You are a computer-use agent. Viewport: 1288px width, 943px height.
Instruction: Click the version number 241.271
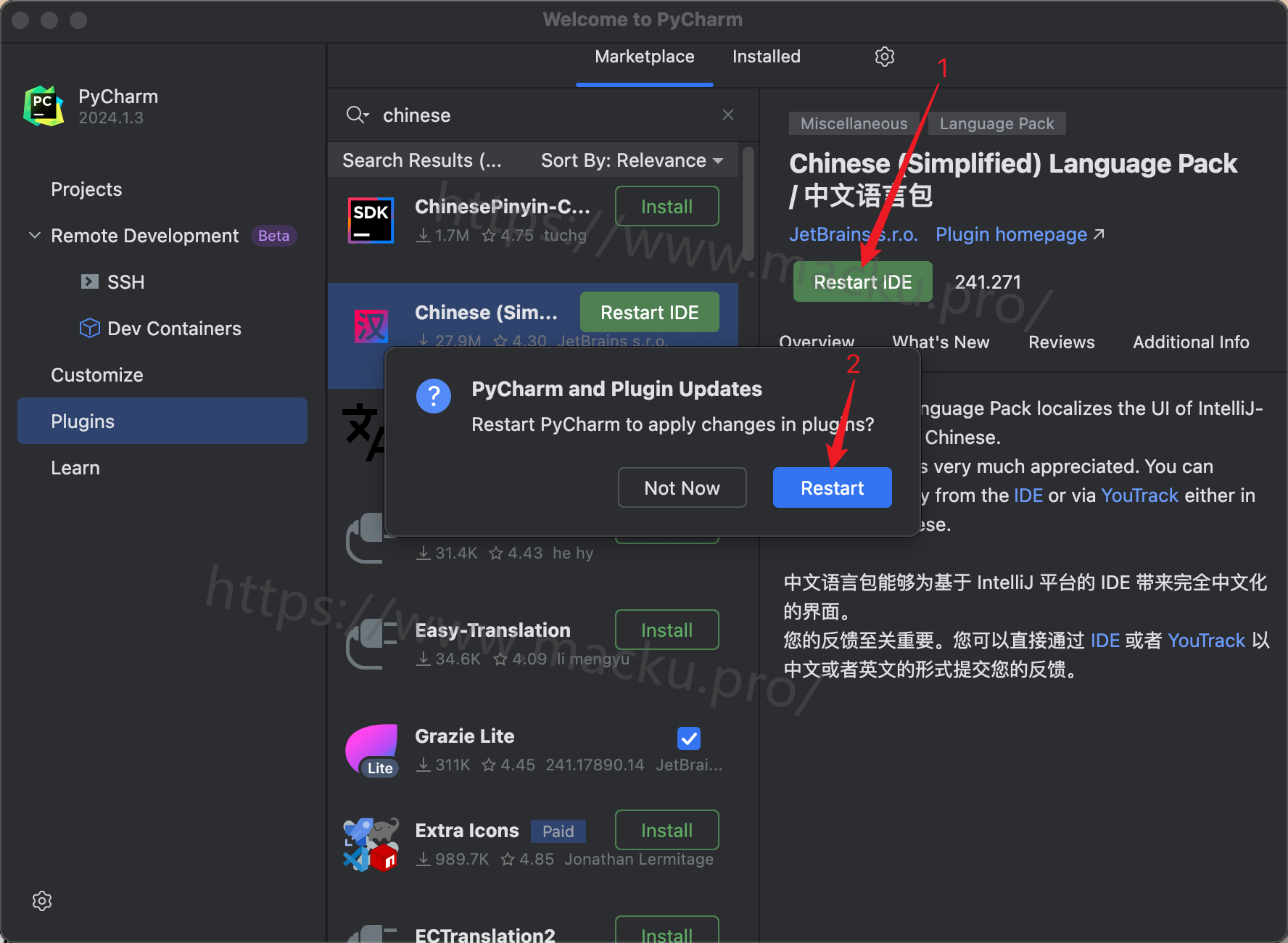987,281
